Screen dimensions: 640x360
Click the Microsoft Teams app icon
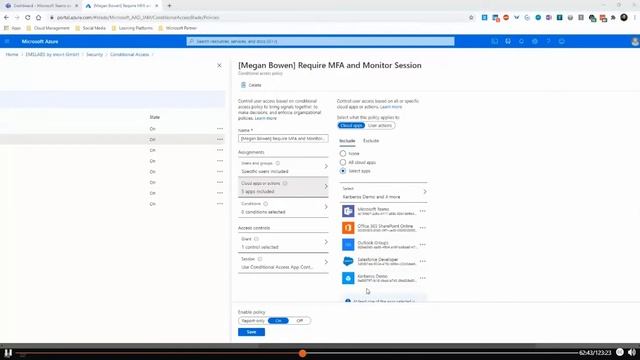point(348,211)
